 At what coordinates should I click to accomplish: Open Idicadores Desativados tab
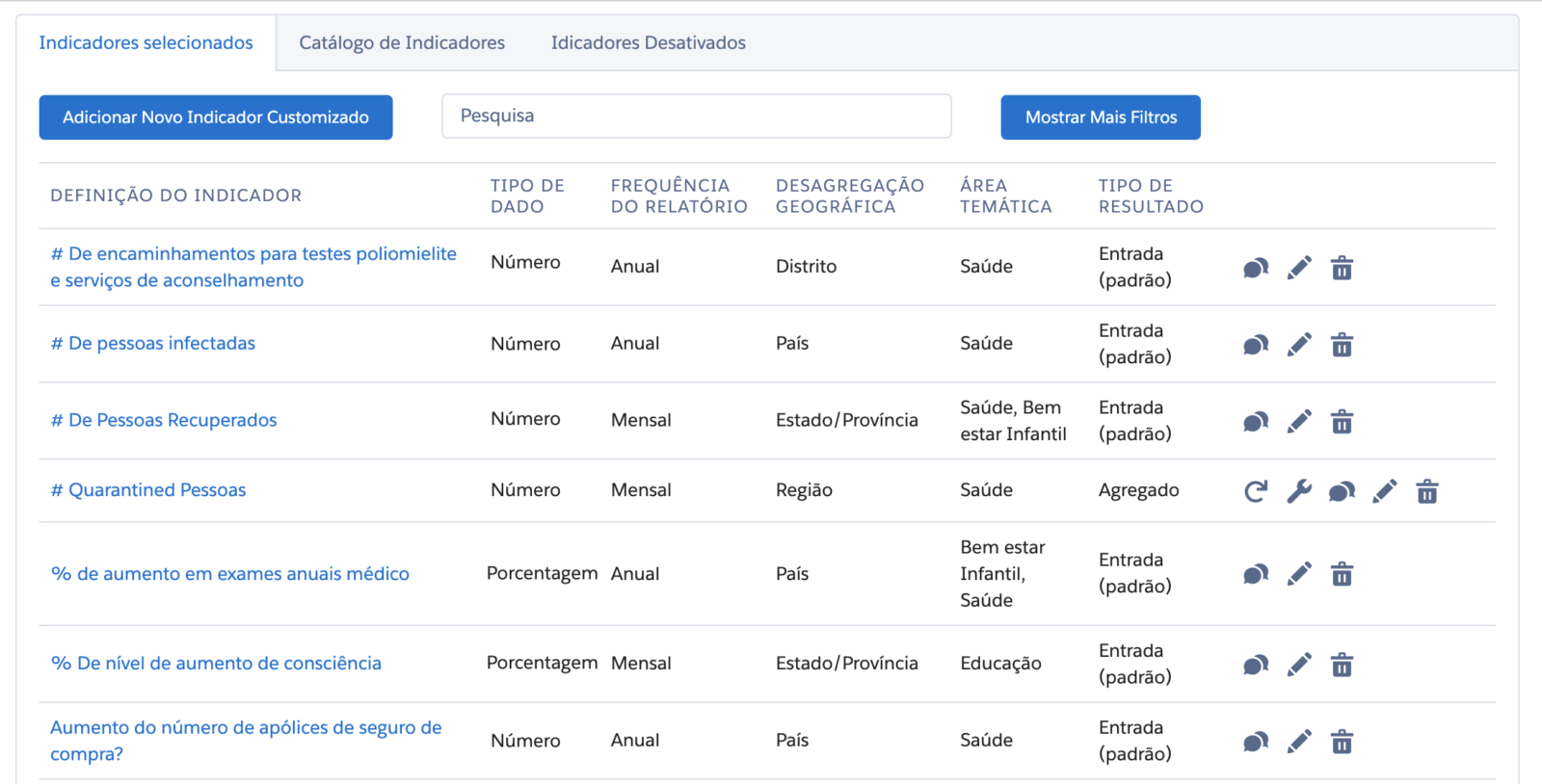pos(649,42)
